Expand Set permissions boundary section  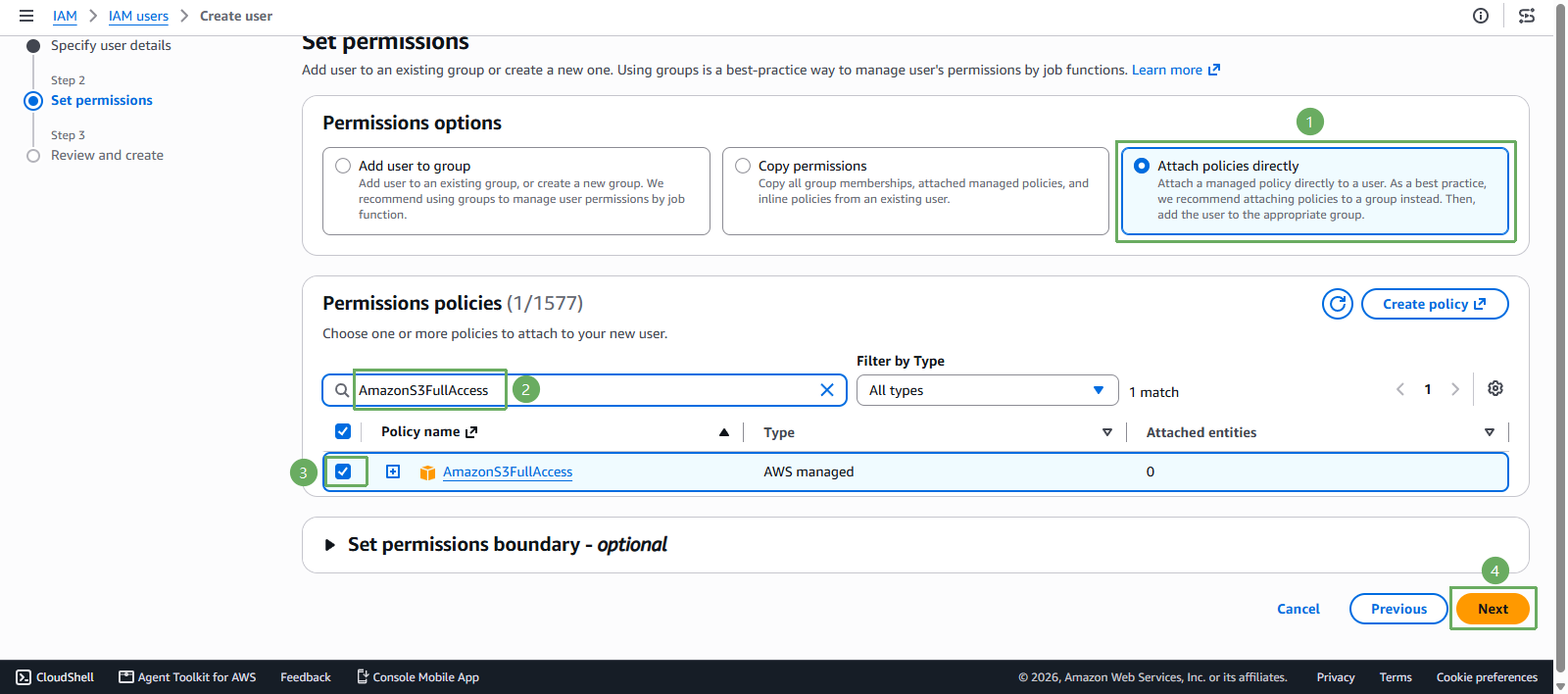click(330, 545)
